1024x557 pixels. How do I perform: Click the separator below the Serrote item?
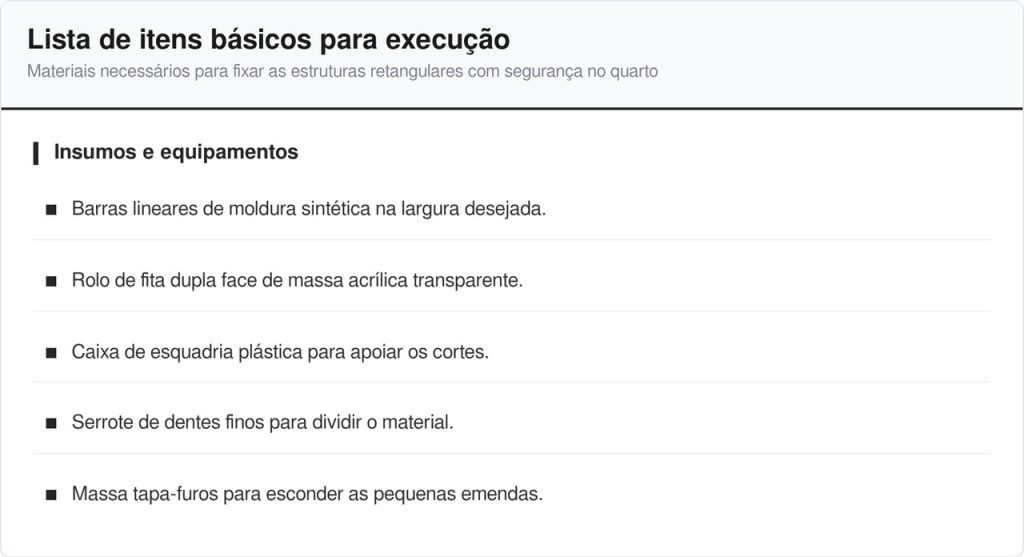[512, 453]
